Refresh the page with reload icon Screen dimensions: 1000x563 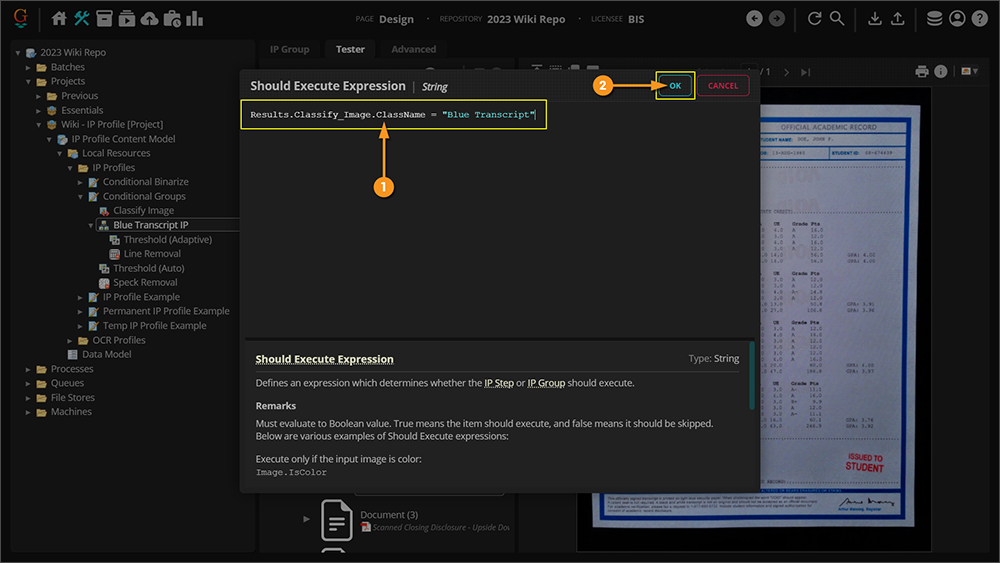click(x=814, y=18)
